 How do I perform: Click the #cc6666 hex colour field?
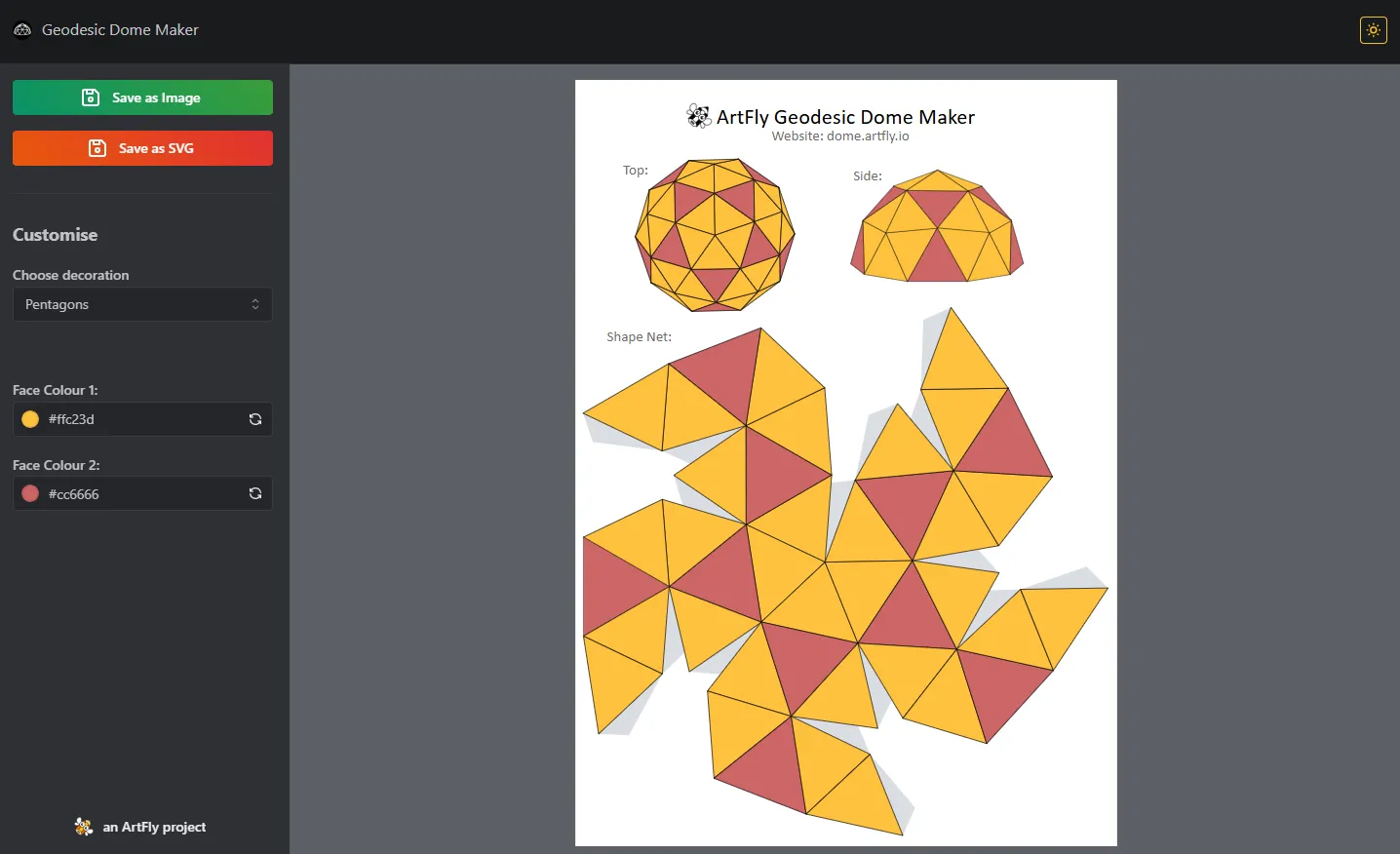(x=136, y=494)
